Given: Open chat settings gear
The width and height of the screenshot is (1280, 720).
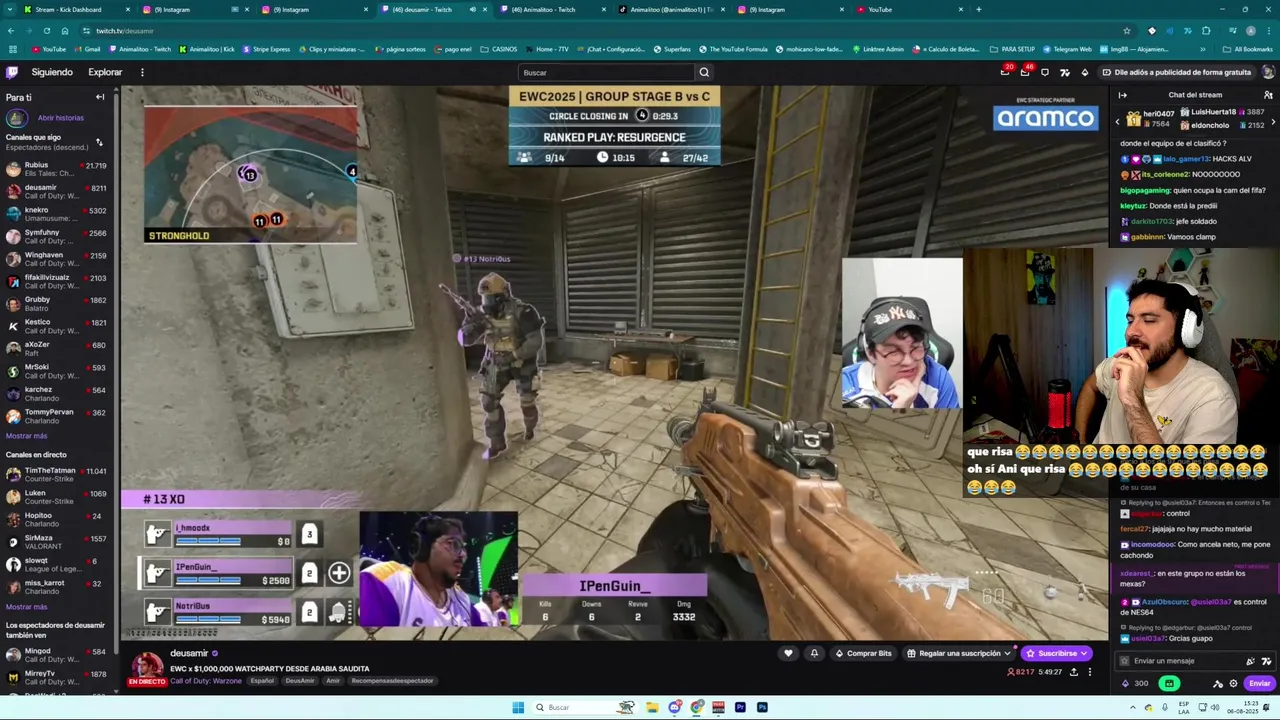Looking at the screenshot, I should [x=1233, y=684].
